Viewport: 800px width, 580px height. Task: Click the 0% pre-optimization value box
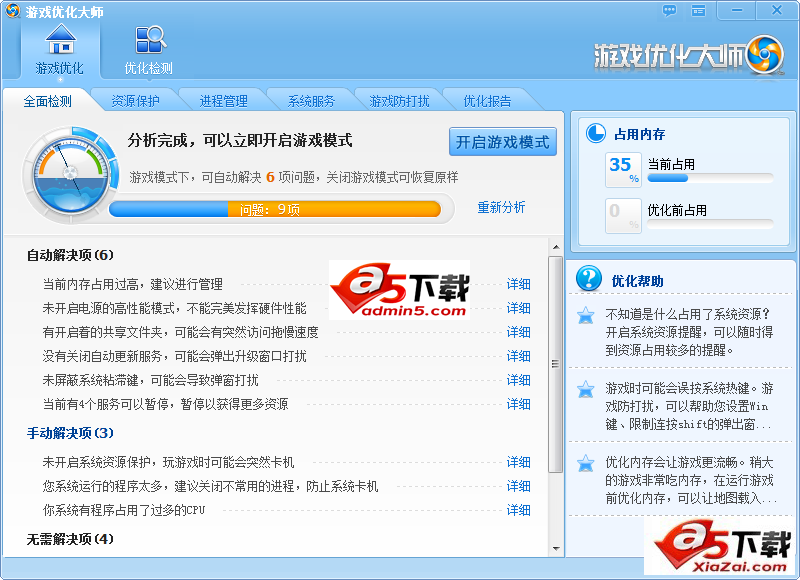tap(623, 216)
